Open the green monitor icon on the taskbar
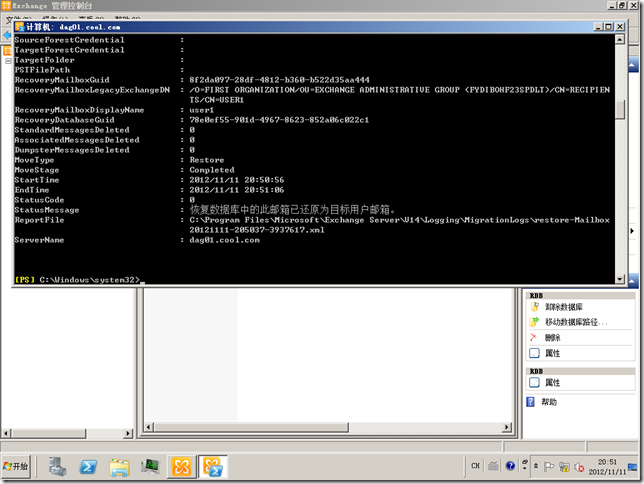 [x=150, y=467]
